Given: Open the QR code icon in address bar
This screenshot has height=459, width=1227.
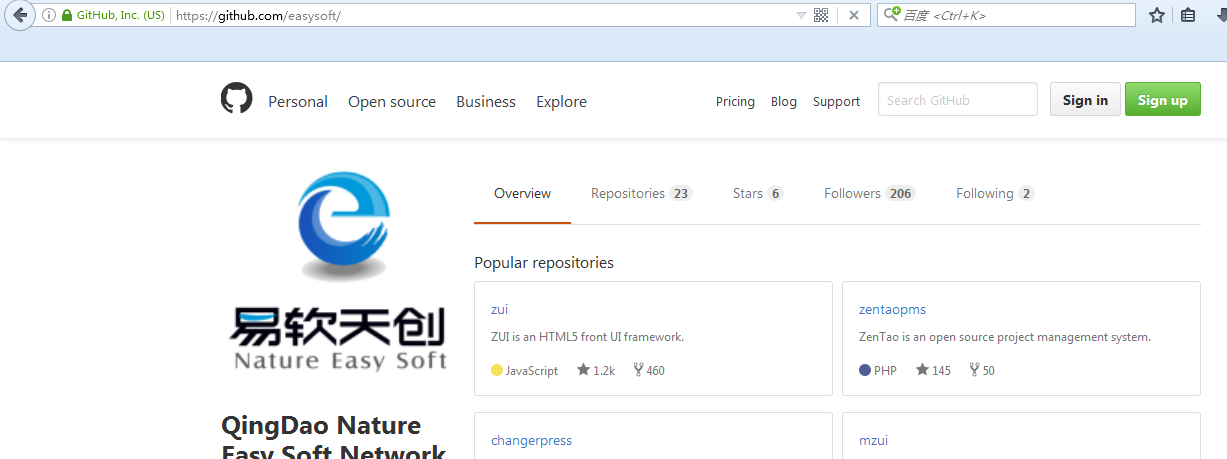Looking at the screenshot, I should pyautogui.click(x=821, y=15).
